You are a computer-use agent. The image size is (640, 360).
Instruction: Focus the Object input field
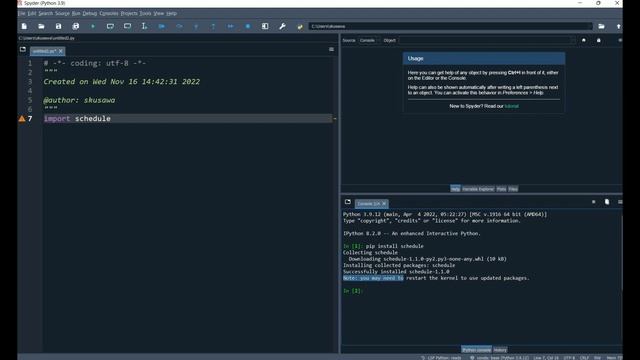pos(487,40)
